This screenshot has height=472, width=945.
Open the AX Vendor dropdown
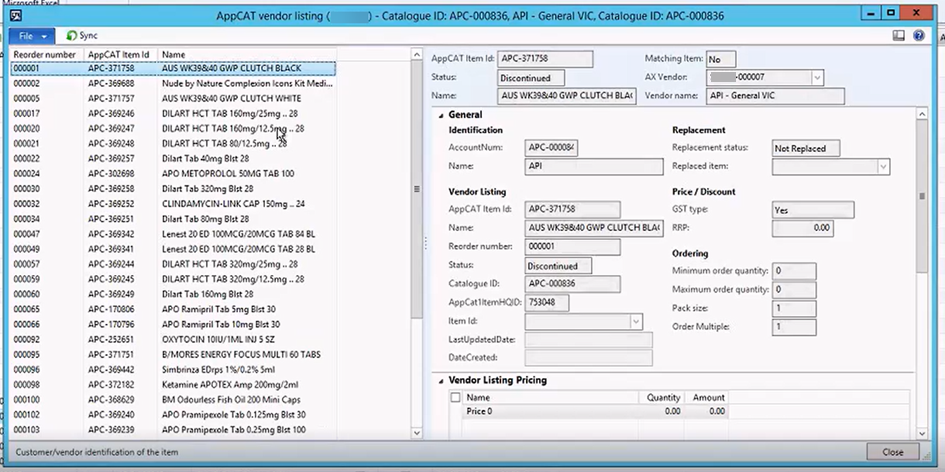pyautogui.click(x=817, y=77)
